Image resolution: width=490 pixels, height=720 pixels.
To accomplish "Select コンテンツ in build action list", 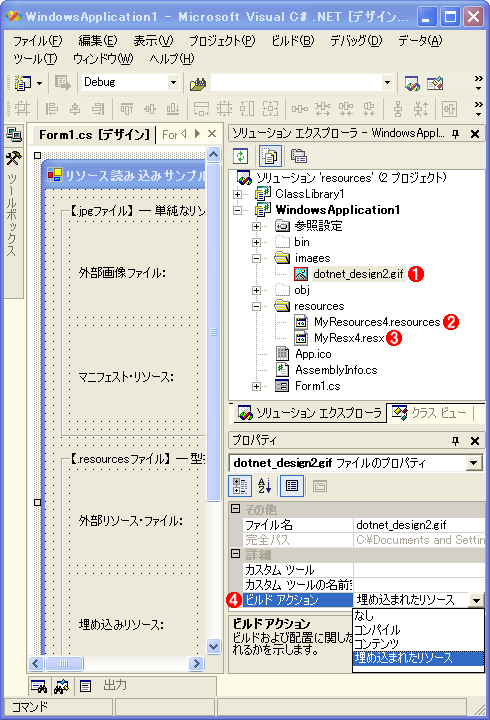I will (418, 644).
